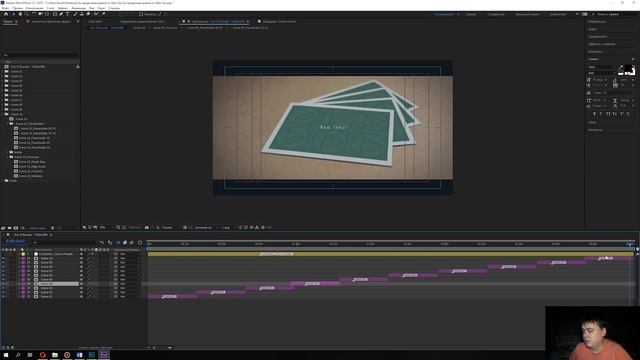
Task: Click the text fill color swatch in Character panel
Action: point(628,68)
